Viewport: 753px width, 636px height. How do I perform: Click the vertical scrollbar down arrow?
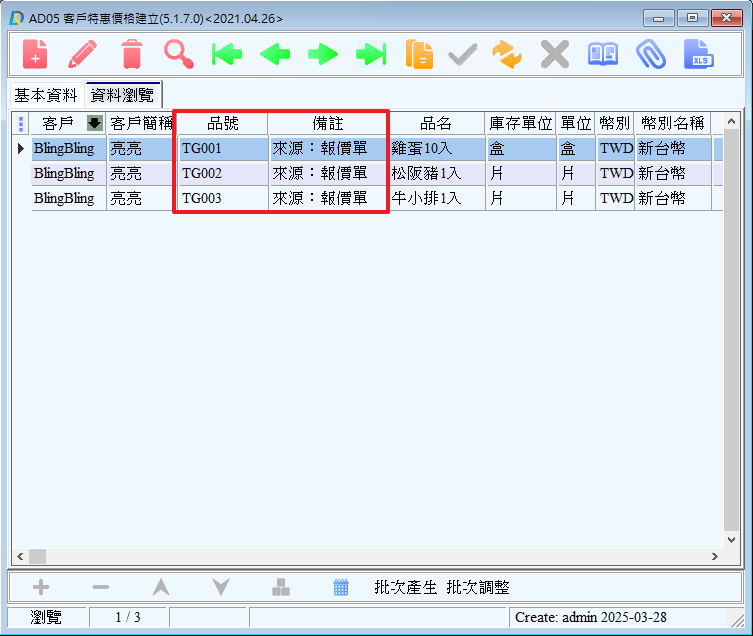pyautogui.click(x=731, y=539)
